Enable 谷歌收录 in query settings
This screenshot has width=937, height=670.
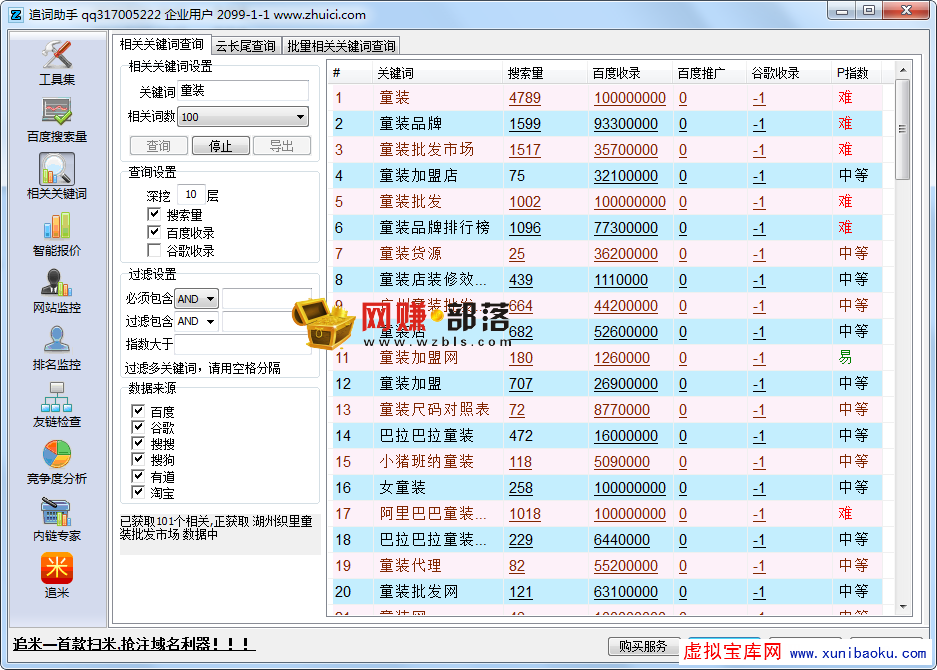(155, 249)
